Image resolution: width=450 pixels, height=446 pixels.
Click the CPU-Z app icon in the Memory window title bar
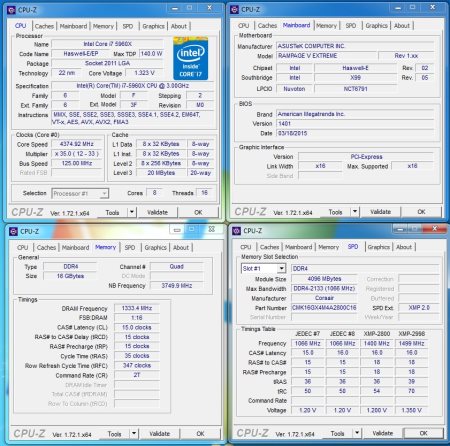13,231
